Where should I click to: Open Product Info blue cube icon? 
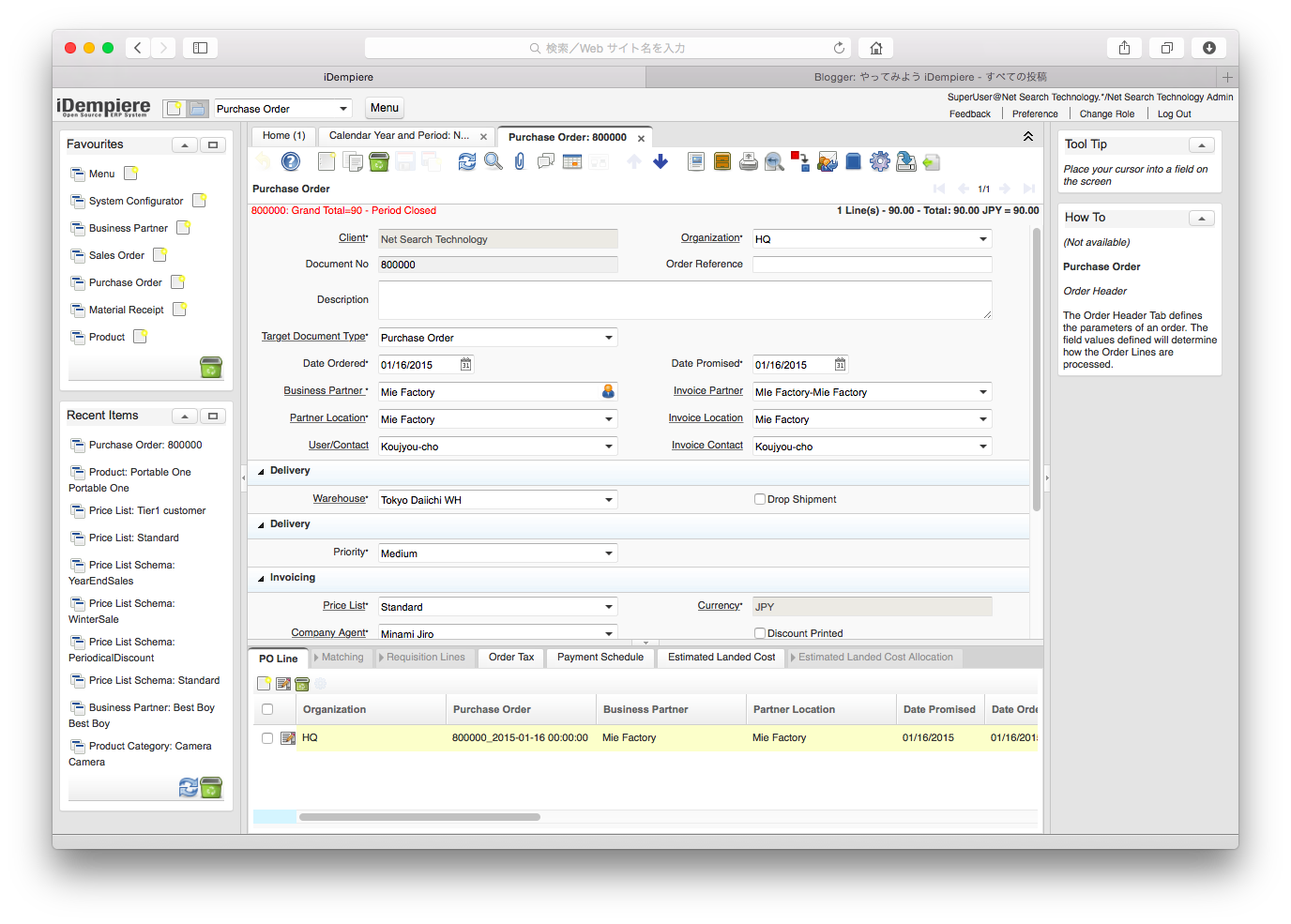[853, 161]
